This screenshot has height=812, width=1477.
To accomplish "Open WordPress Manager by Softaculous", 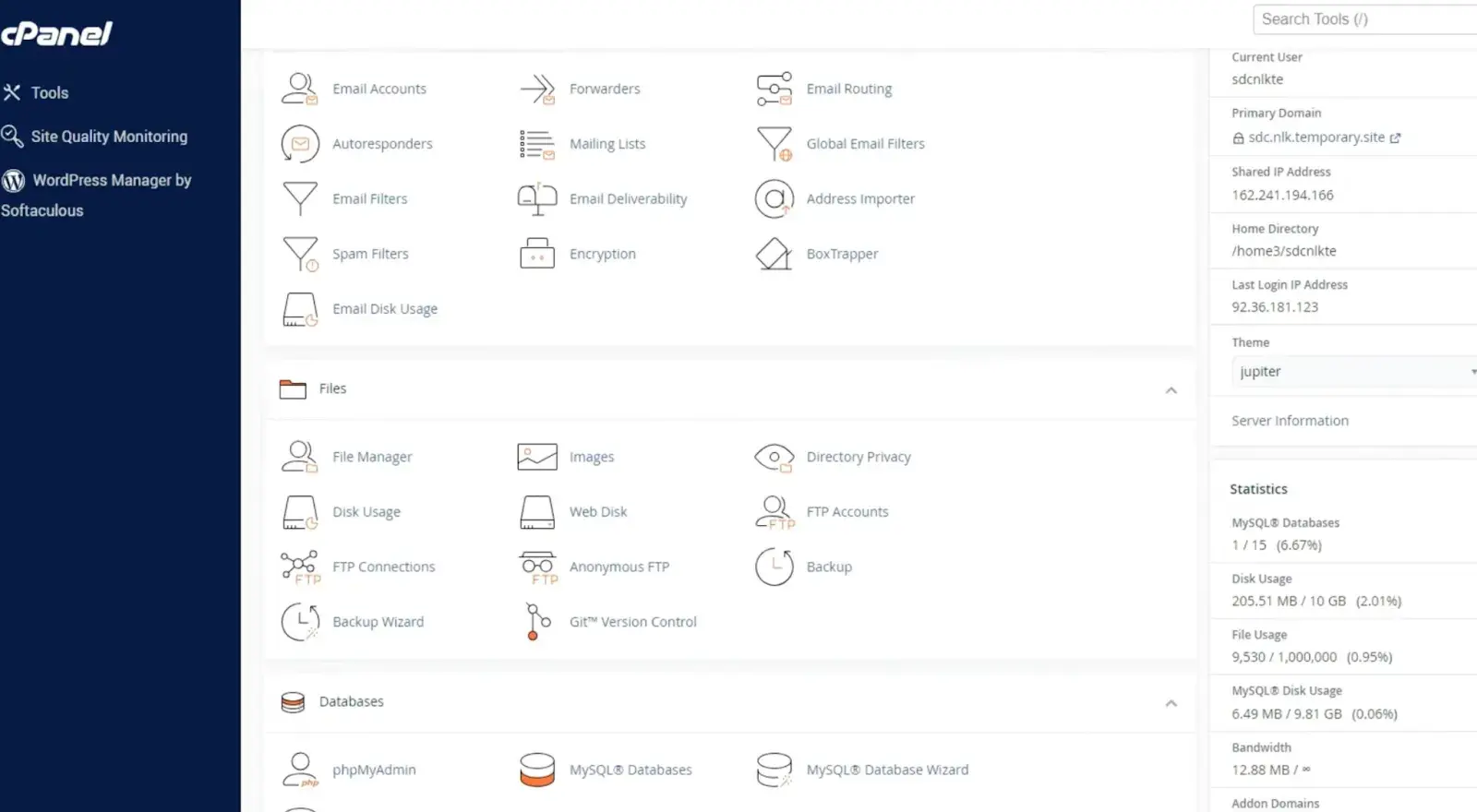I will pos(96,195).
